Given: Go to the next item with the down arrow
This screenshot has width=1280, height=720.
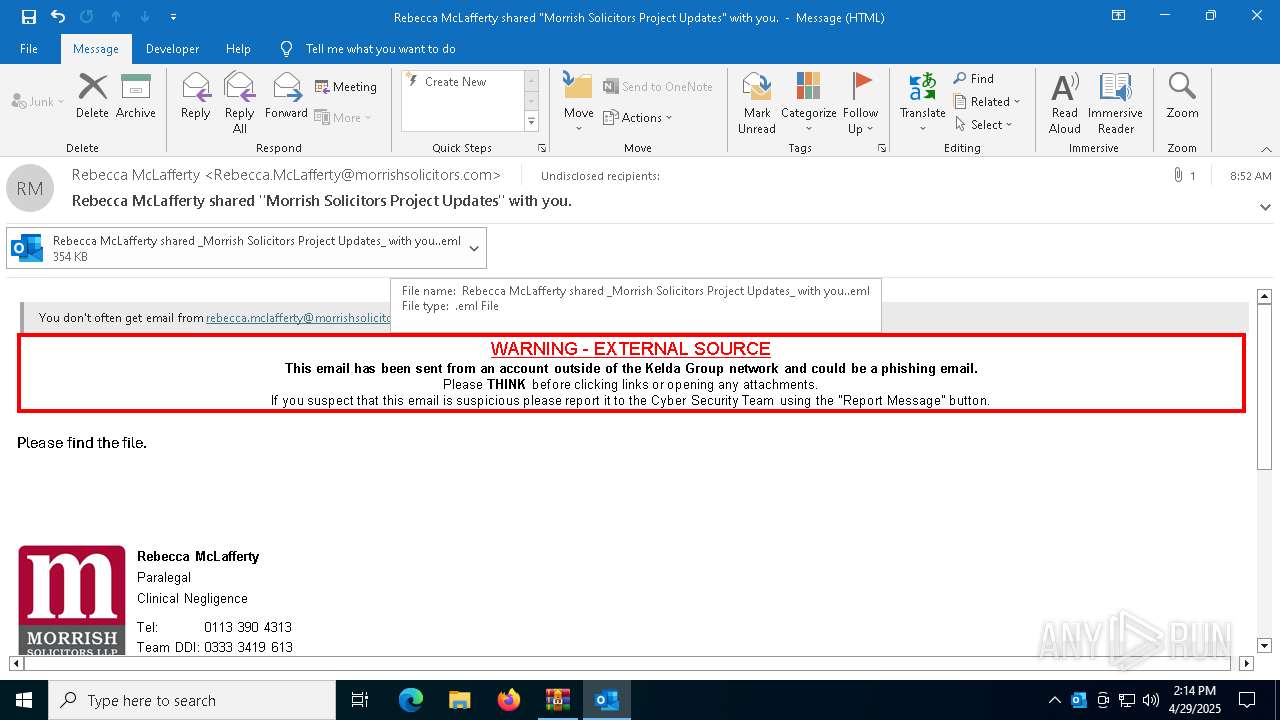Looking at the screenshot, I should click(145, 17).
